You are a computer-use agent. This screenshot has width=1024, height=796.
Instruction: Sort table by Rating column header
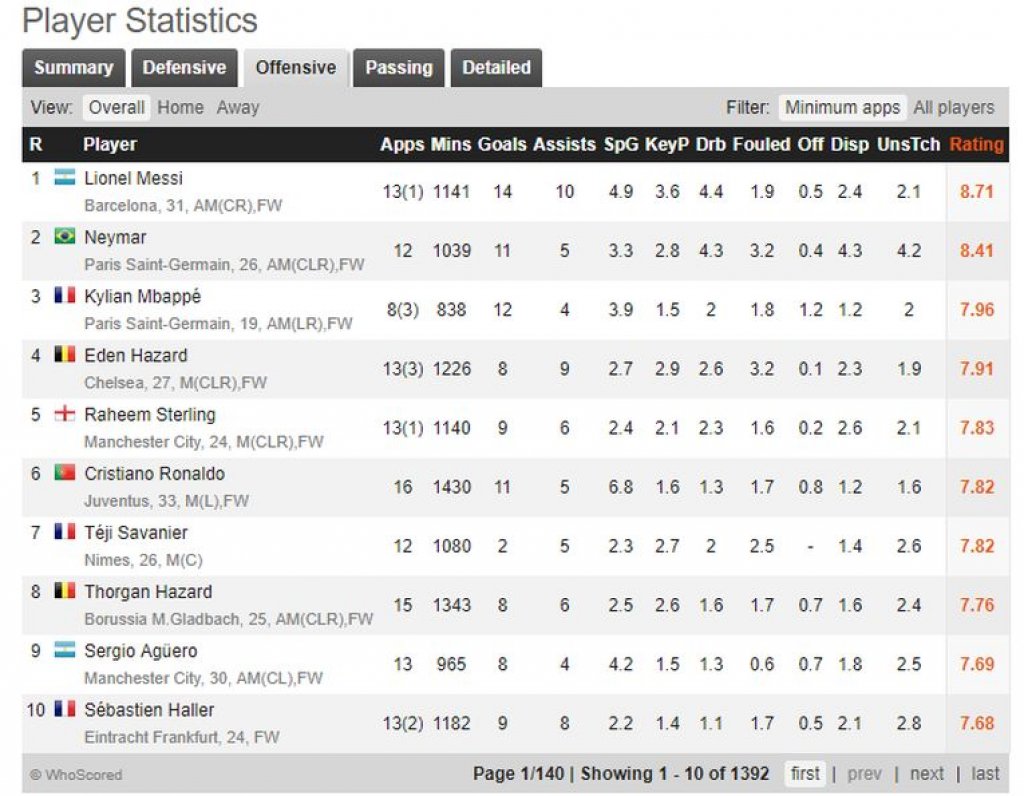[976, 144]
